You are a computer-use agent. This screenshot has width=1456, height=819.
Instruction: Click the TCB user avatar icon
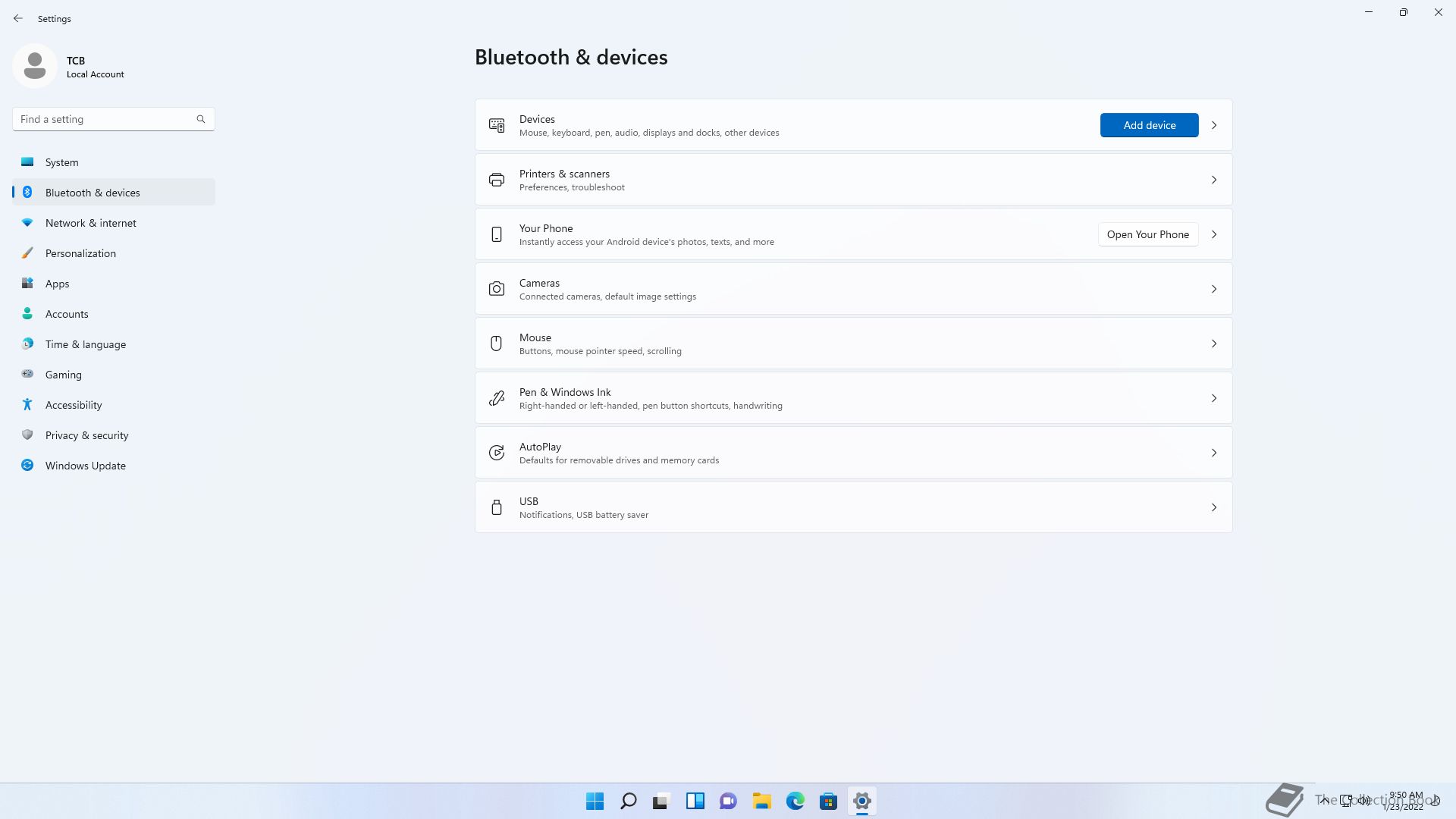coord(35,66)
